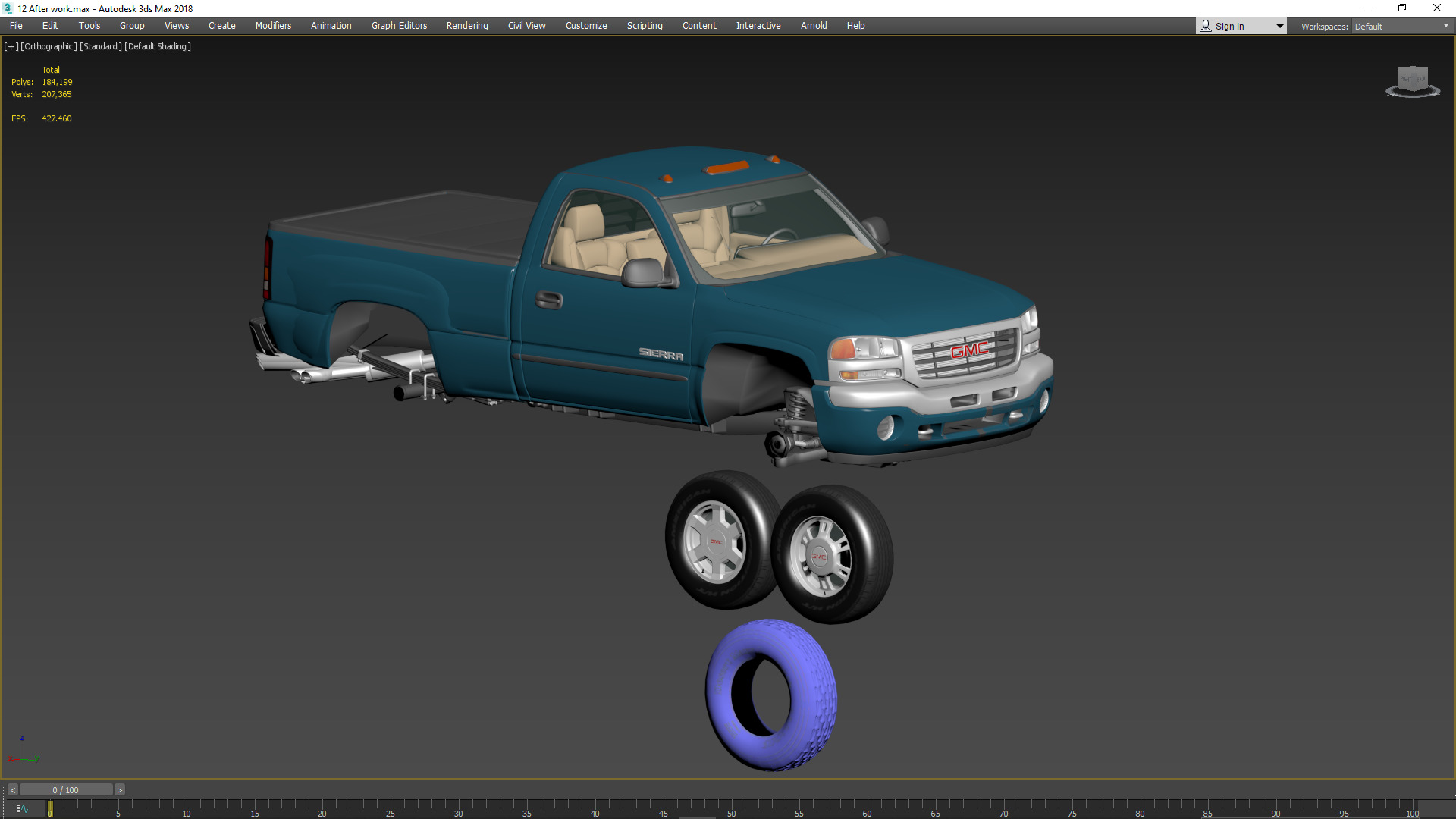Image resolution: width=1456 pixels, height=819 pixels.
Task: Go to next frame arrow
Action: point(119,790)
